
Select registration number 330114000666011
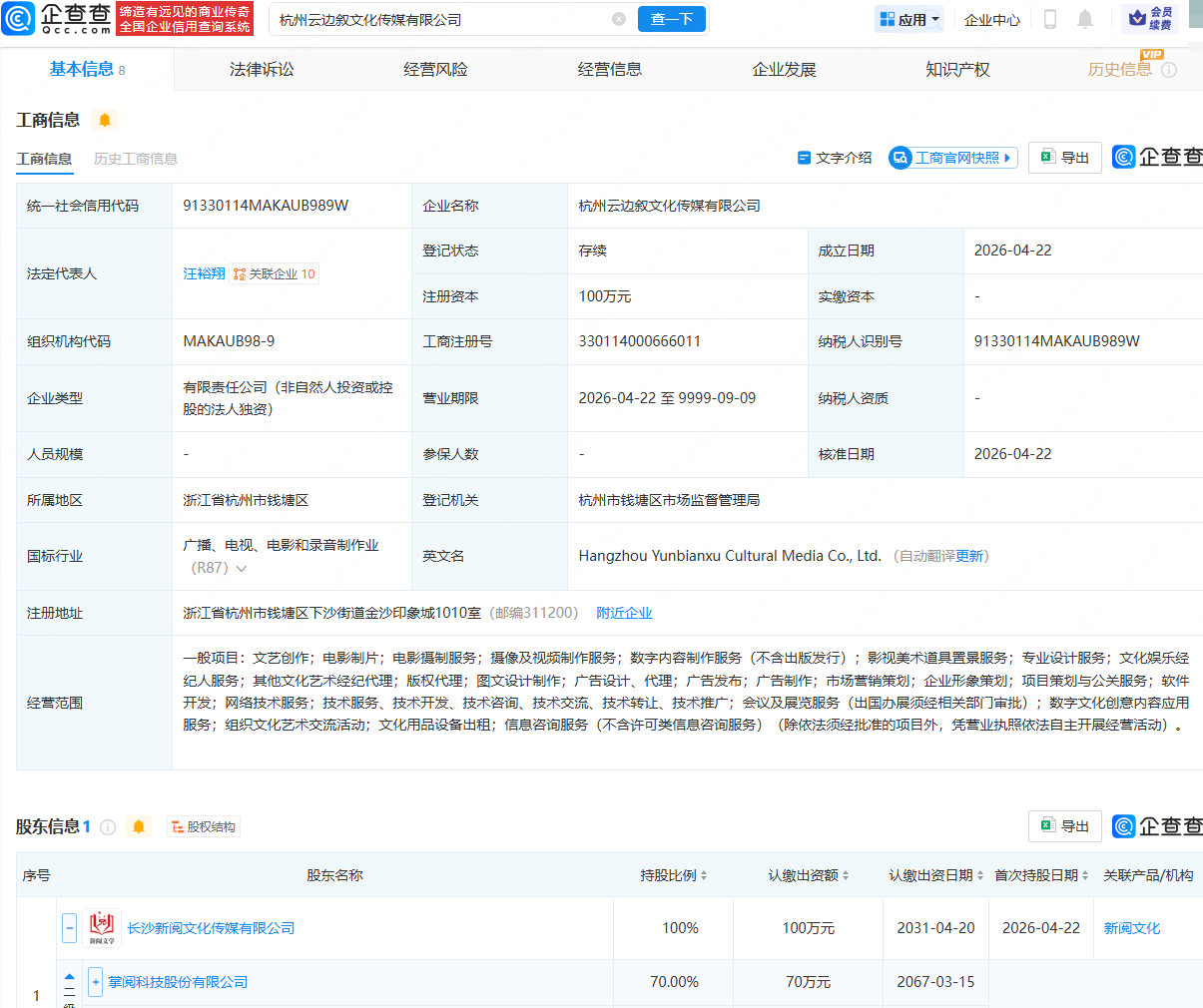coord(640,341)
